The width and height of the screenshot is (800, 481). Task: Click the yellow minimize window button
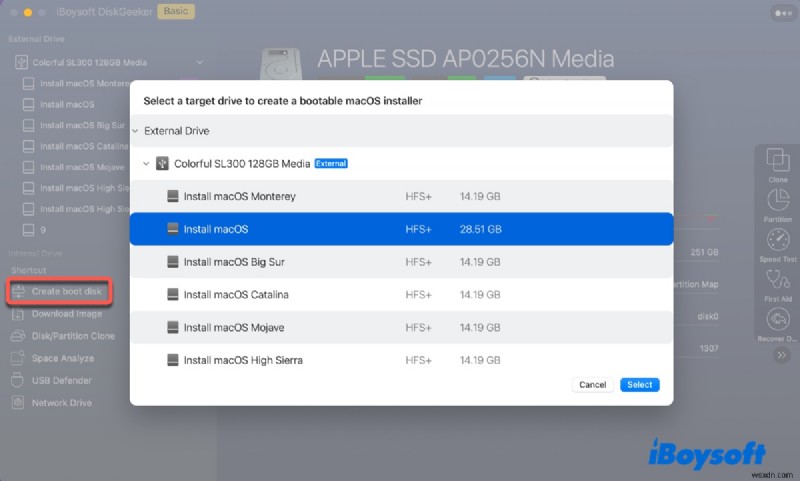pos(28,12)
